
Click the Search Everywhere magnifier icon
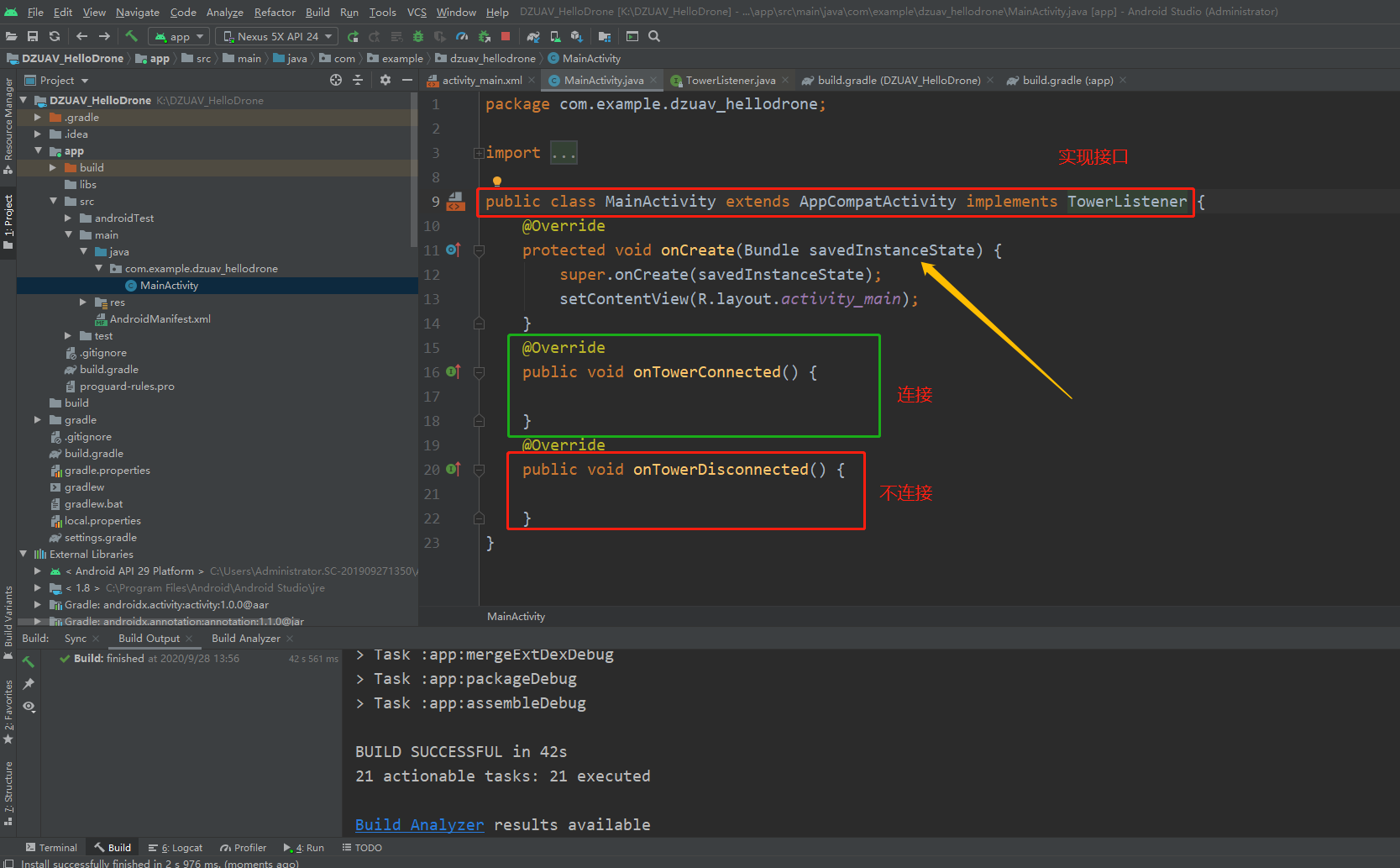pos(654,36)
